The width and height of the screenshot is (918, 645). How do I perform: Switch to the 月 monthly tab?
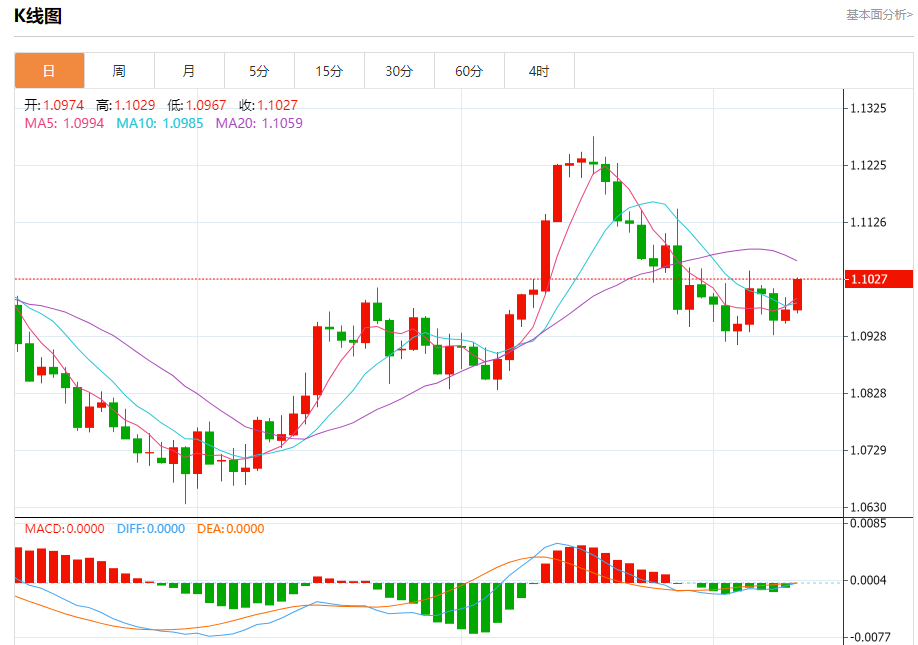click(189, 71)
